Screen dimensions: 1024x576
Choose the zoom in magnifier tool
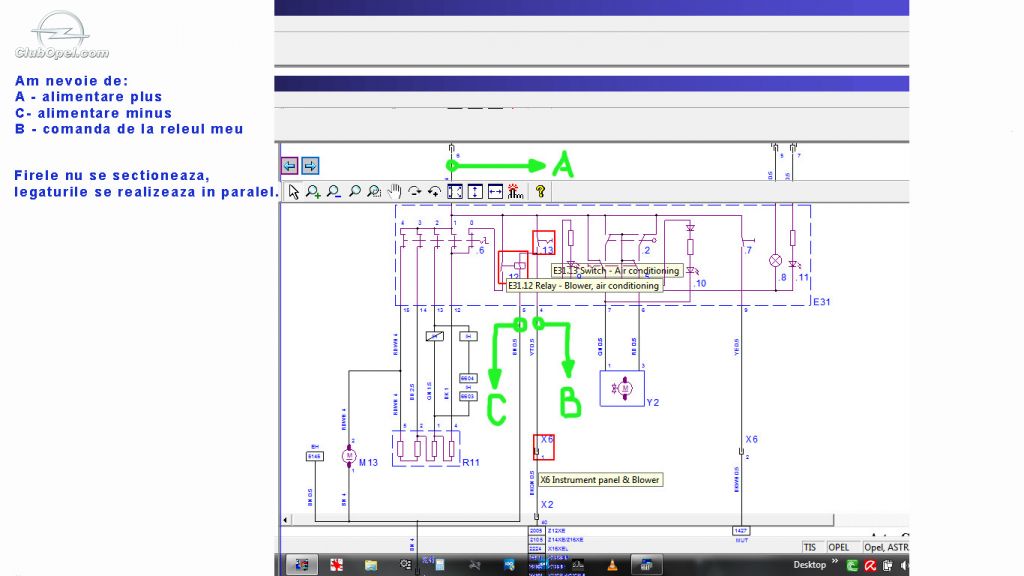(x=313, y=192)
